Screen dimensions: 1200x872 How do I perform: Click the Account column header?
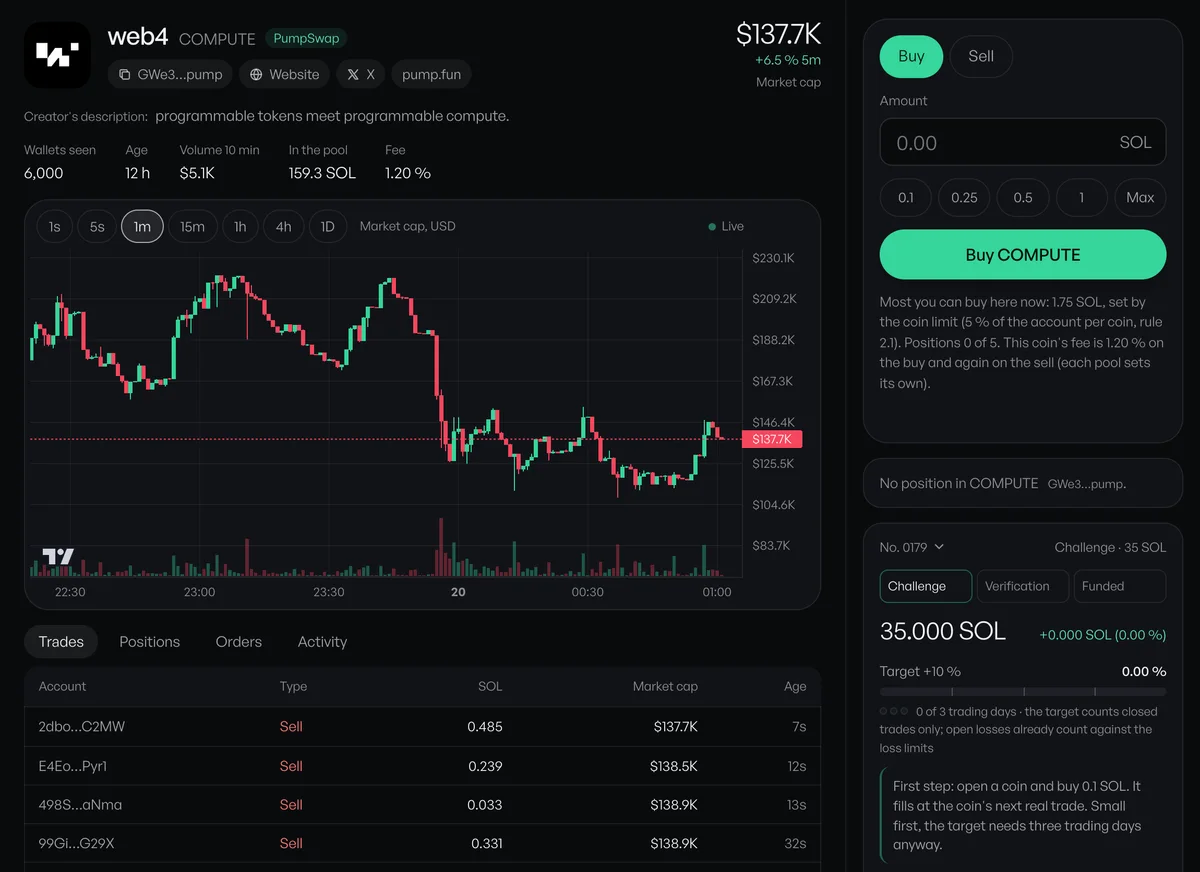click(62, 687)
